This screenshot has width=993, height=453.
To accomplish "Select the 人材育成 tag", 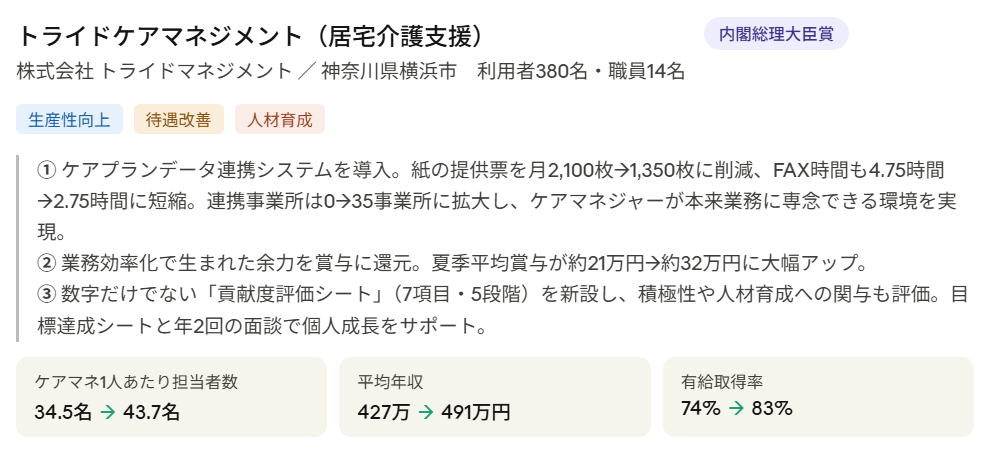I will (x=280, y=120).
